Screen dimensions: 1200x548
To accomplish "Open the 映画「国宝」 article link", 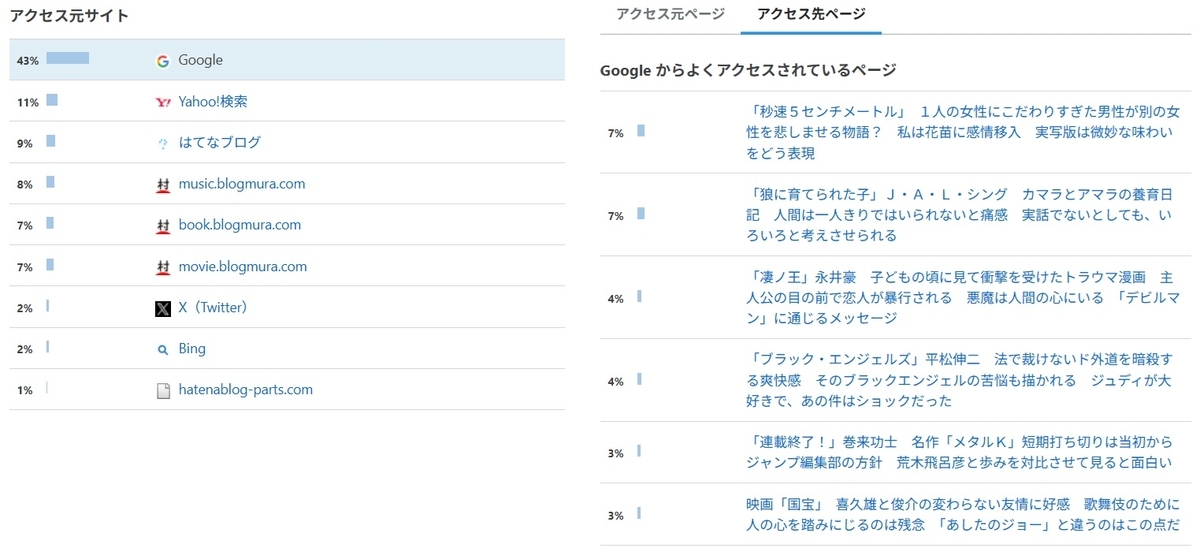I will click(x=958, y=515).
